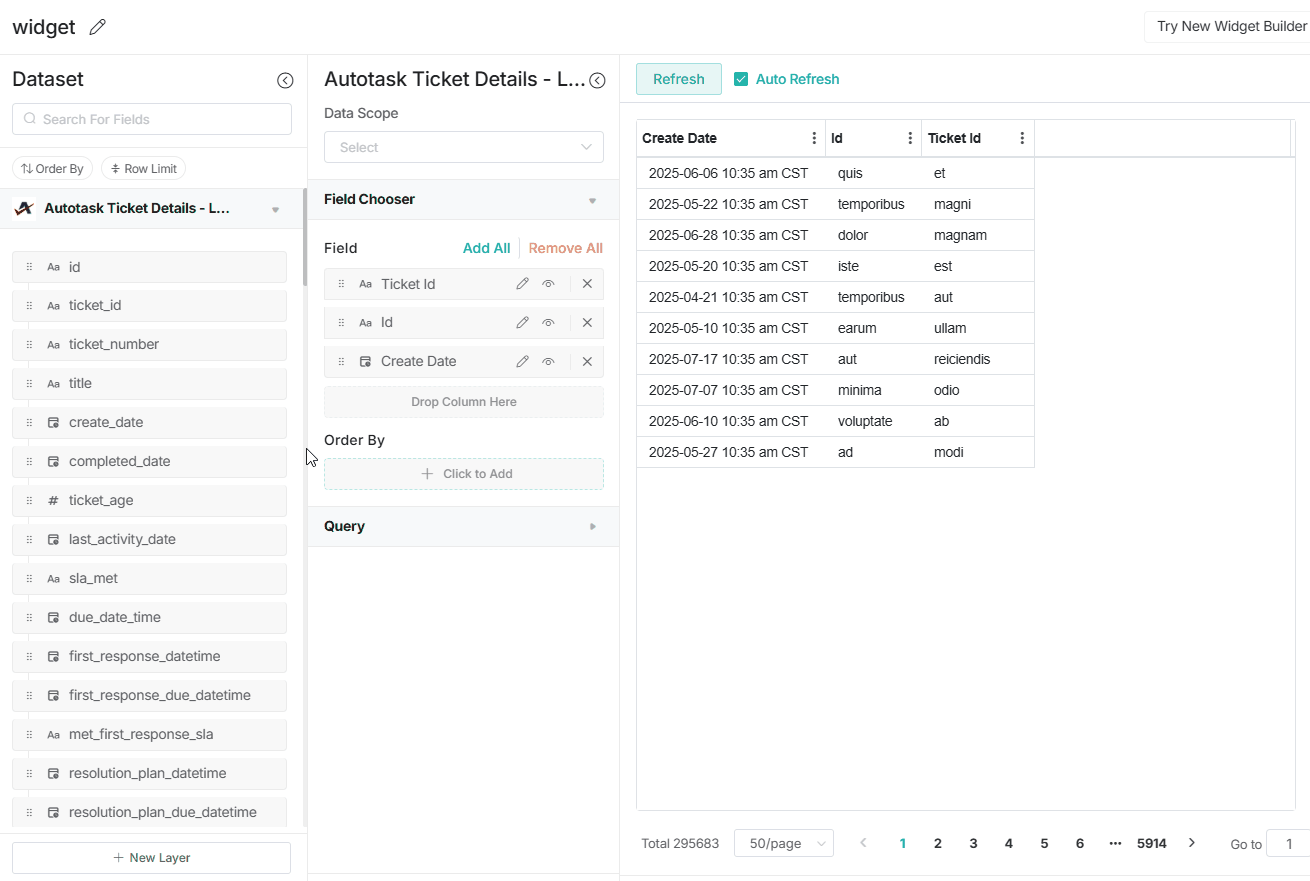Viewport: 1310px width, 881px height.
Task: Go to page 3 in pagination
Action: pyautogui.click(x=973, y=843)
